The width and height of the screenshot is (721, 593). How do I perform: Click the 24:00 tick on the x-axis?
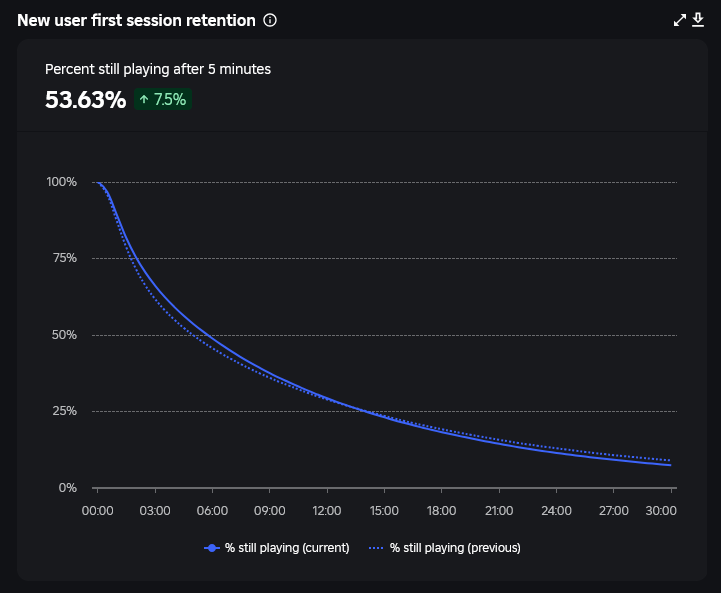tap(557, 510)
